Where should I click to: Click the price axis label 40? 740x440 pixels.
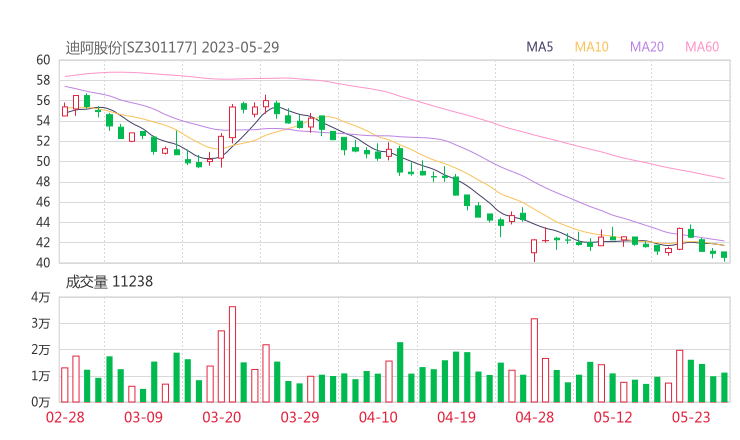tap(43, 262)
